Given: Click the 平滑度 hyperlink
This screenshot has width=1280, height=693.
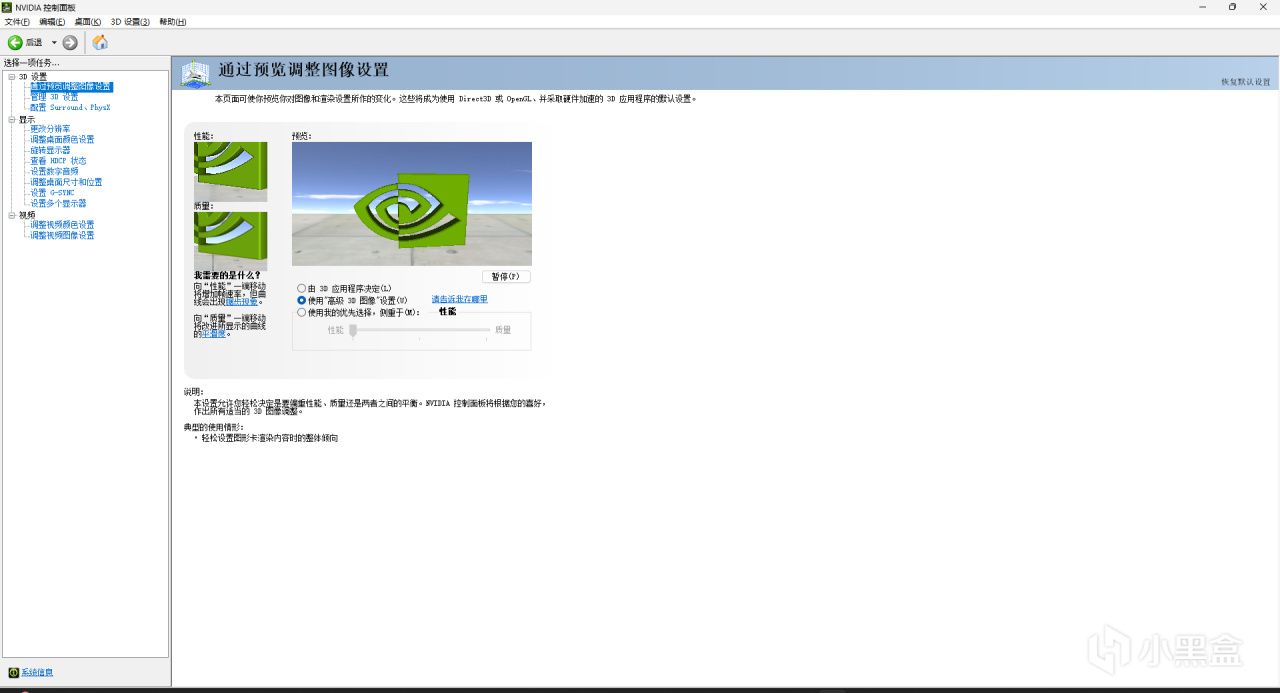Looking at the screenshot, I should [x=213, y=334].
